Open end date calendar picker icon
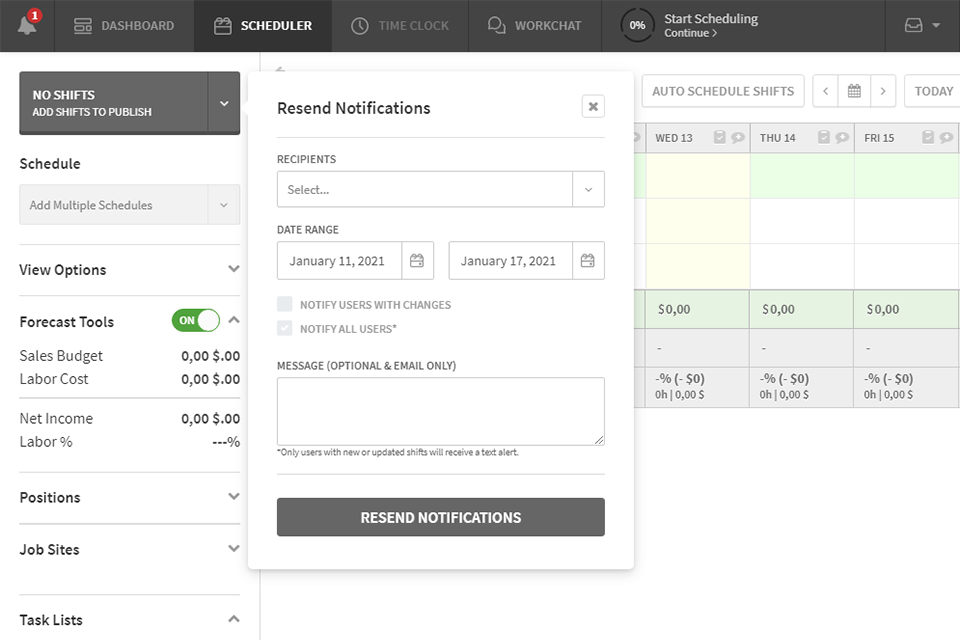 click(588, 261)
